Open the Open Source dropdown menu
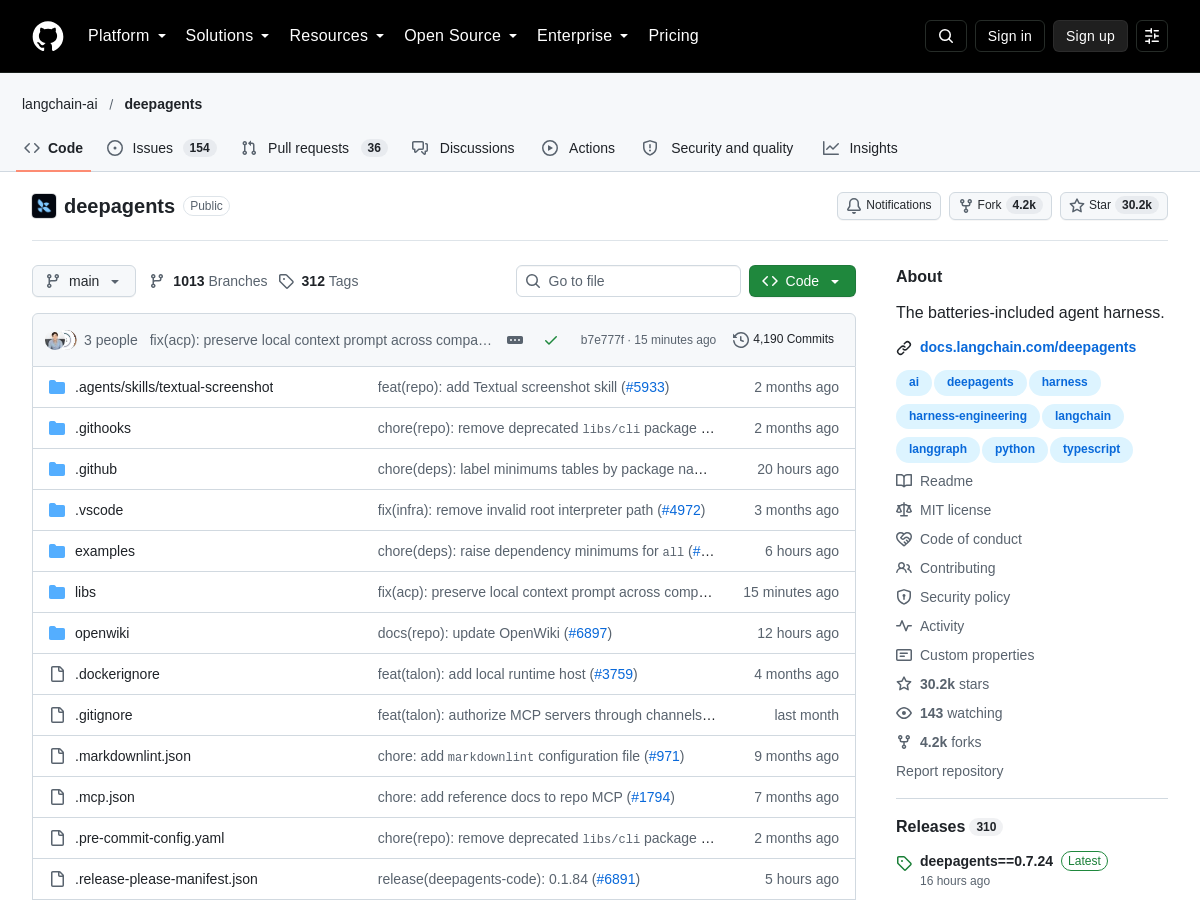1200x900 pixels. coord(461,36)
